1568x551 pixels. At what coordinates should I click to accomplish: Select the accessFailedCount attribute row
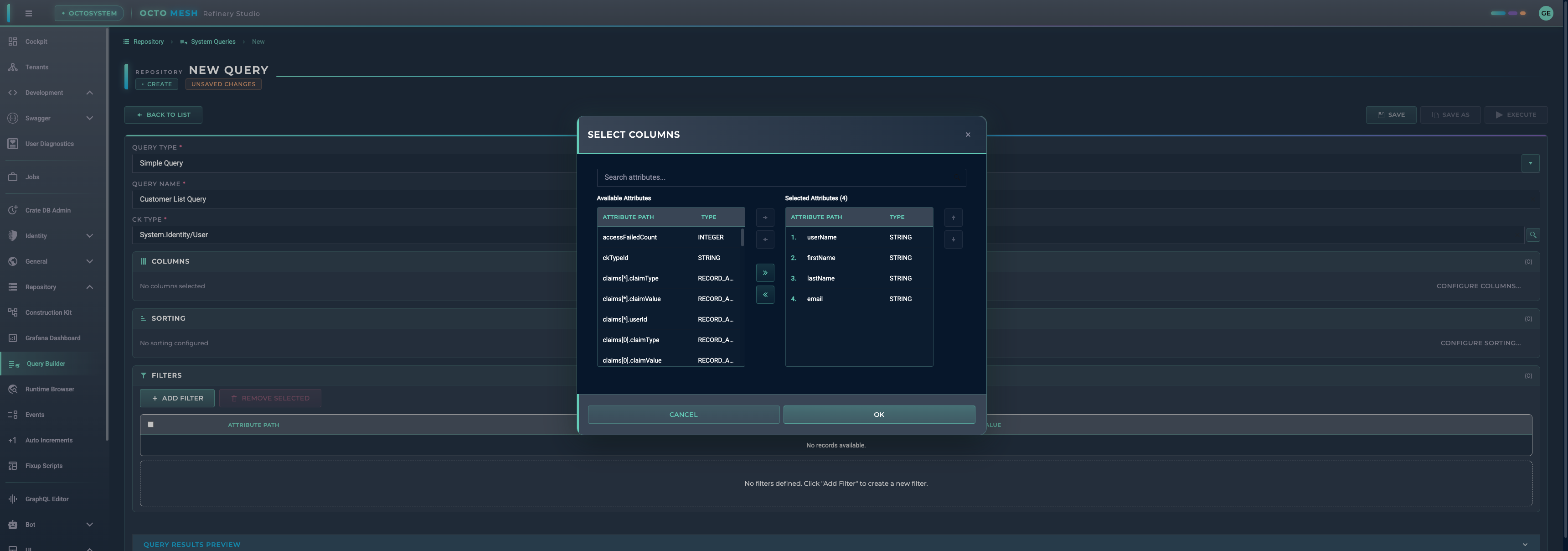pyautogui.click(x=670, y=238)
